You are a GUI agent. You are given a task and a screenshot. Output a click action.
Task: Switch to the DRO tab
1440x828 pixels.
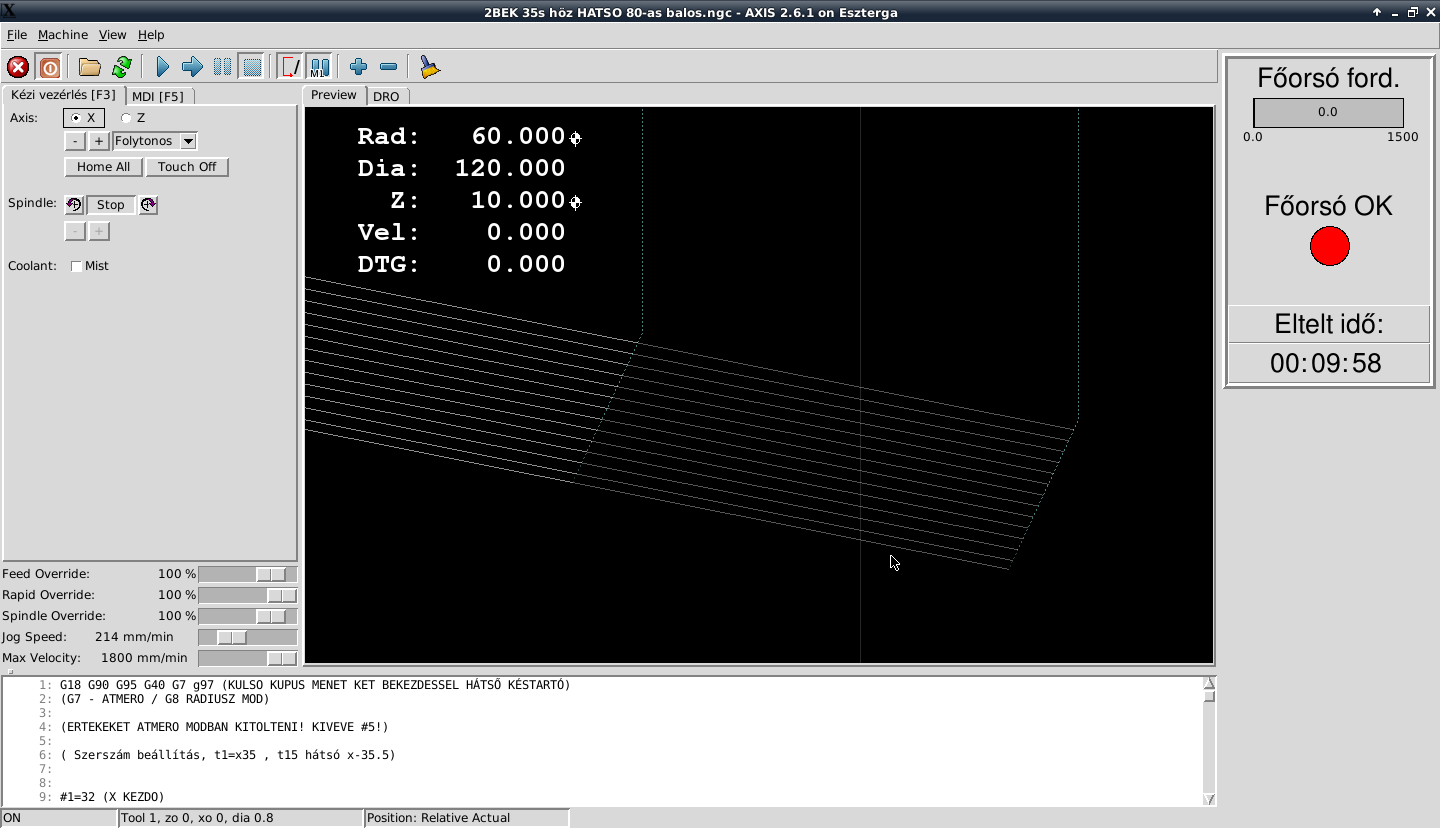click(x=386, y=96)
